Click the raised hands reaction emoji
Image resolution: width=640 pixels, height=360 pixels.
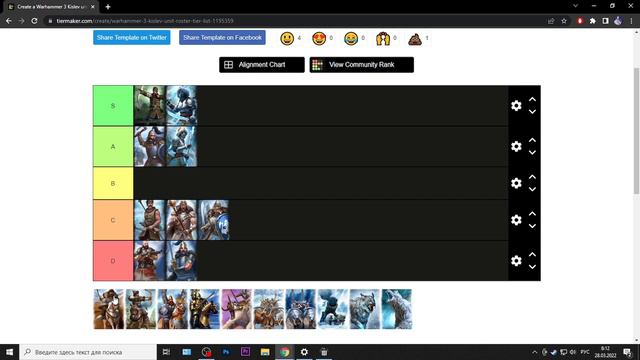click(383, 38)
